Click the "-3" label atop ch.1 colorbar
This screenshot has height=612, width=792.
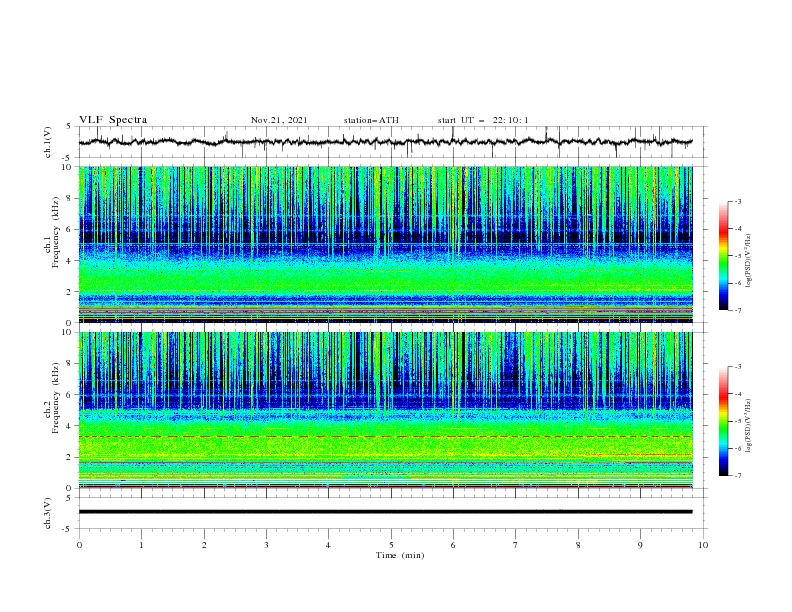click(x=737, y=201)
